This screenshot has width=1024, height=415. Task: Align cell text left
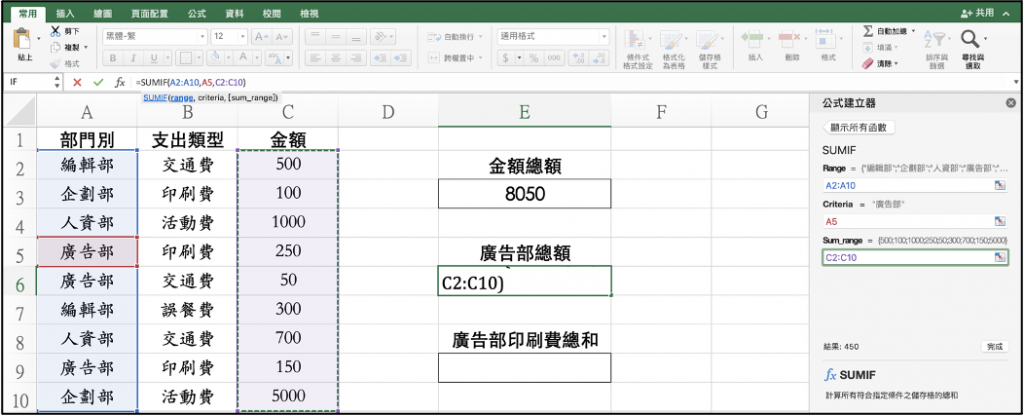tap(315, 58)
